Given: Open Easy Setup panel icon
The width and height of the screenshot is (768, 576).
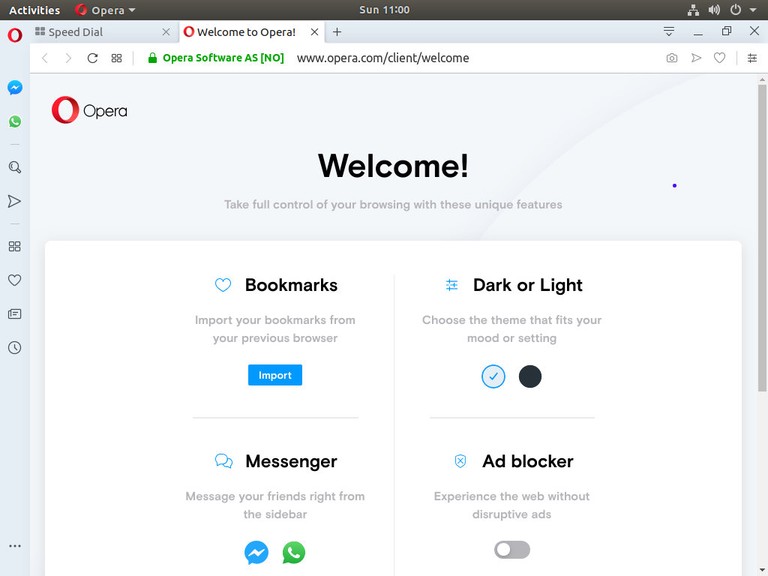Looking at the screenshot, I should 752,58.
